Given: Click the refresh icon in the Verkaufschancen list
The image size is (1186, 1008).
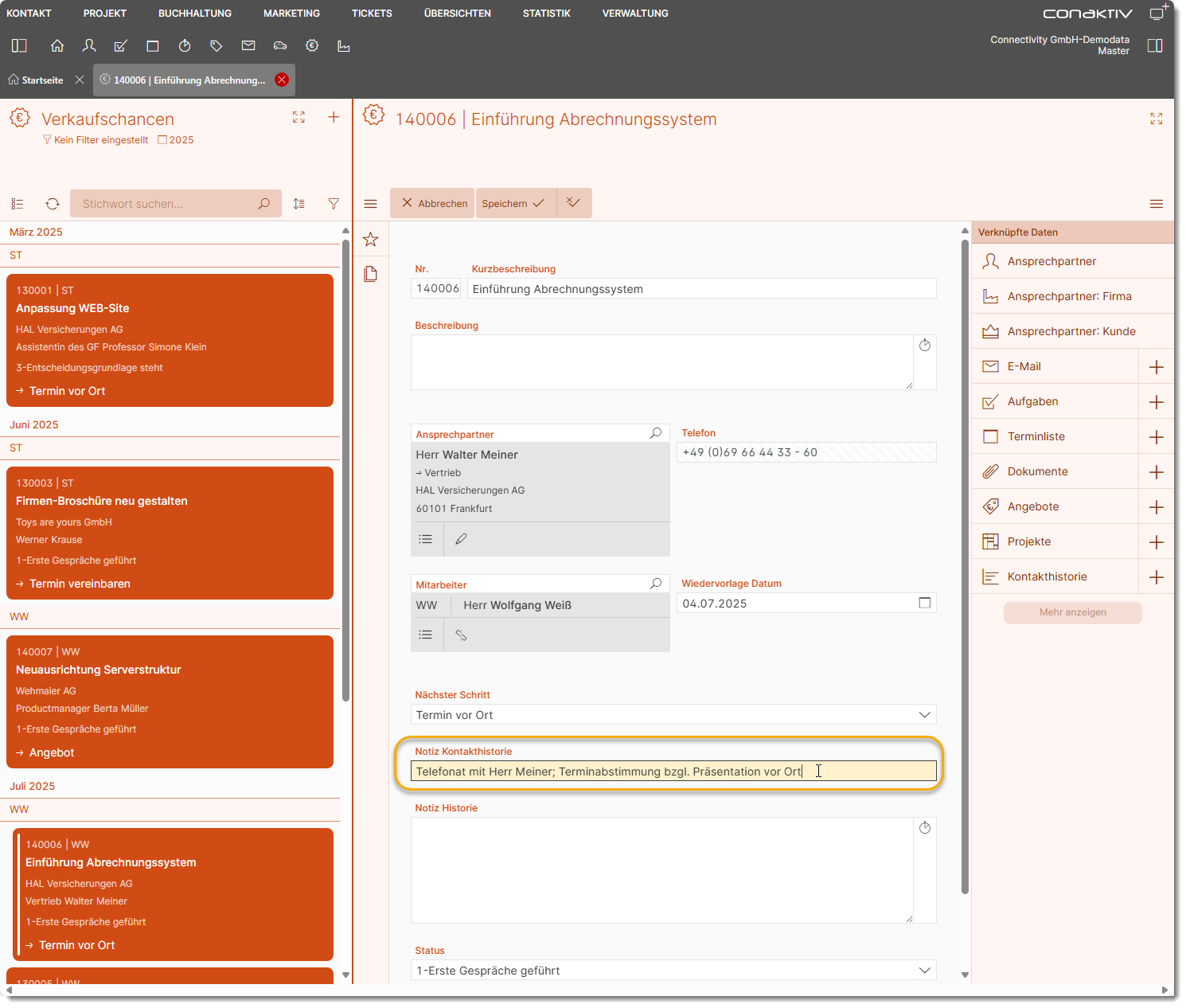Looking at the screenshot, I should pyautogui.click(x=53, y=204).
